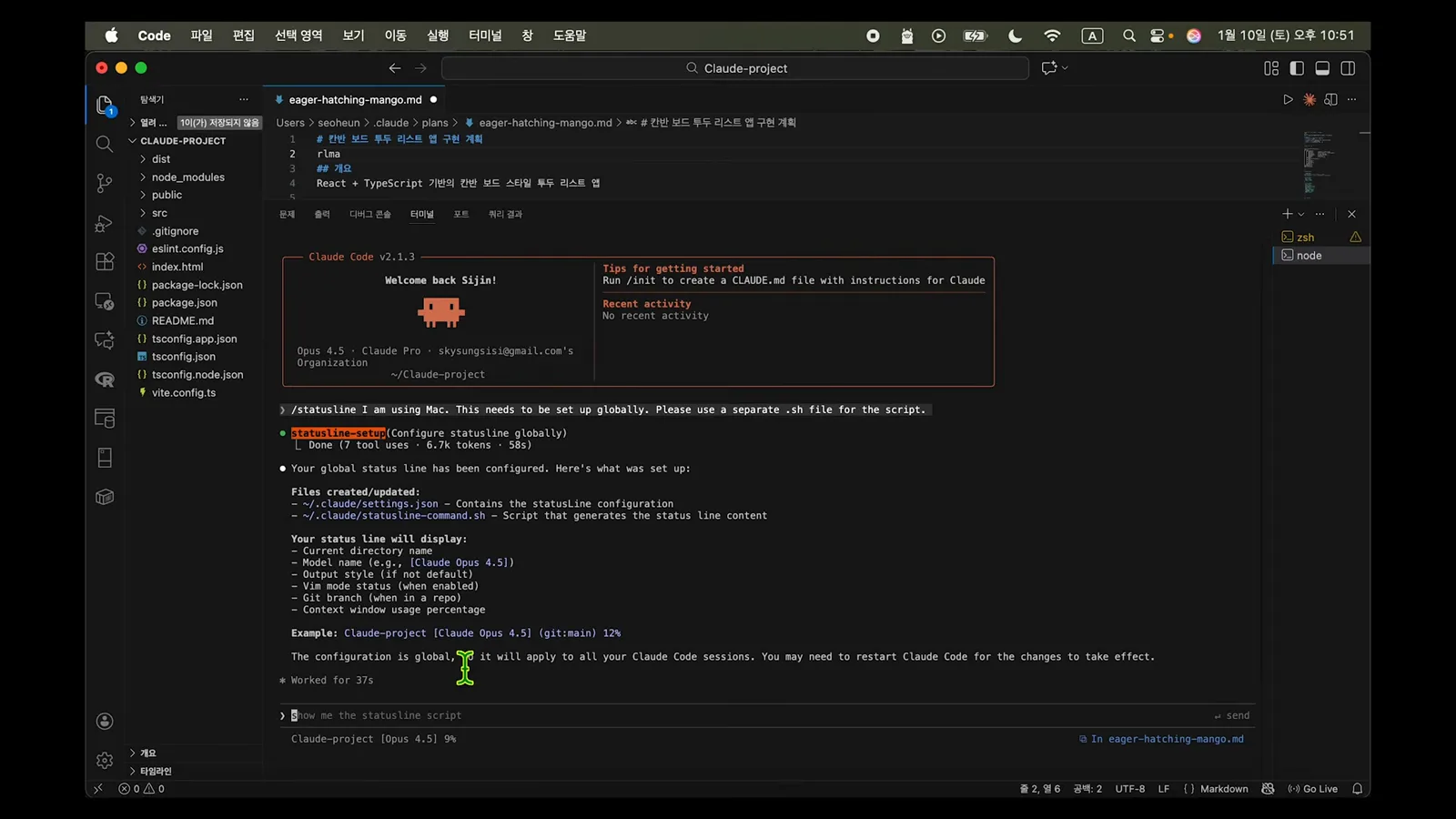Collapse the CLAUDE-PROJECT section
Image resolution: width=1456 pixels, height=819 pixels.
tap(183, 141)
